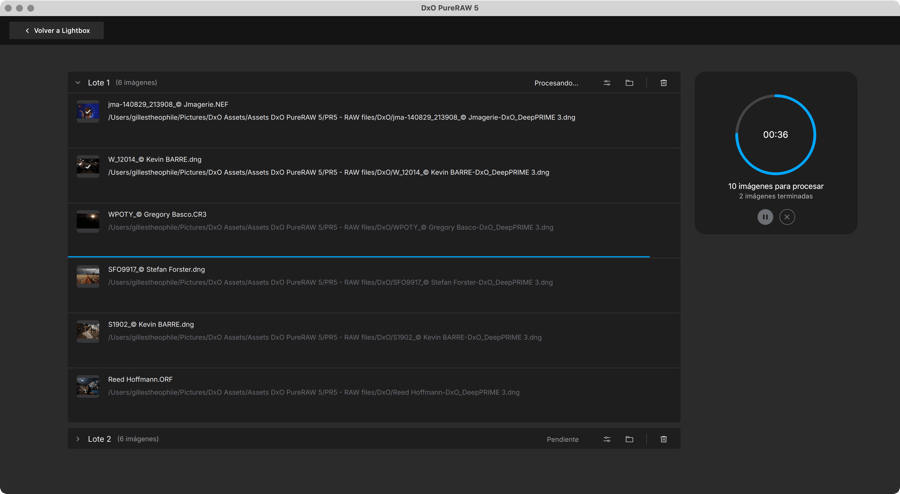Viewport: 900px width, 494px height.
Task: Select W_12014 Kevin BARRE.dng thumbnail
Action: point(88,166)
